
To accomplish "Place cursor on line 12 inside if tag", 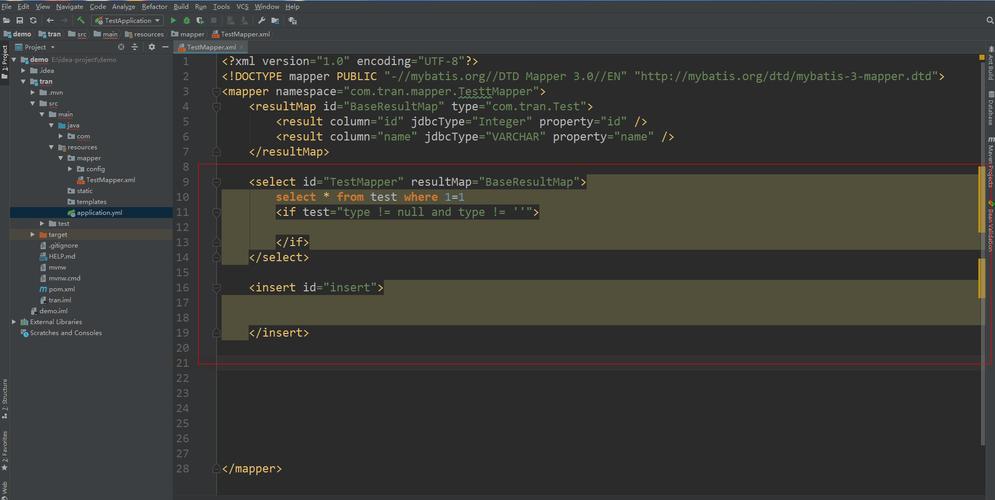I will click(x=599, y=227).
